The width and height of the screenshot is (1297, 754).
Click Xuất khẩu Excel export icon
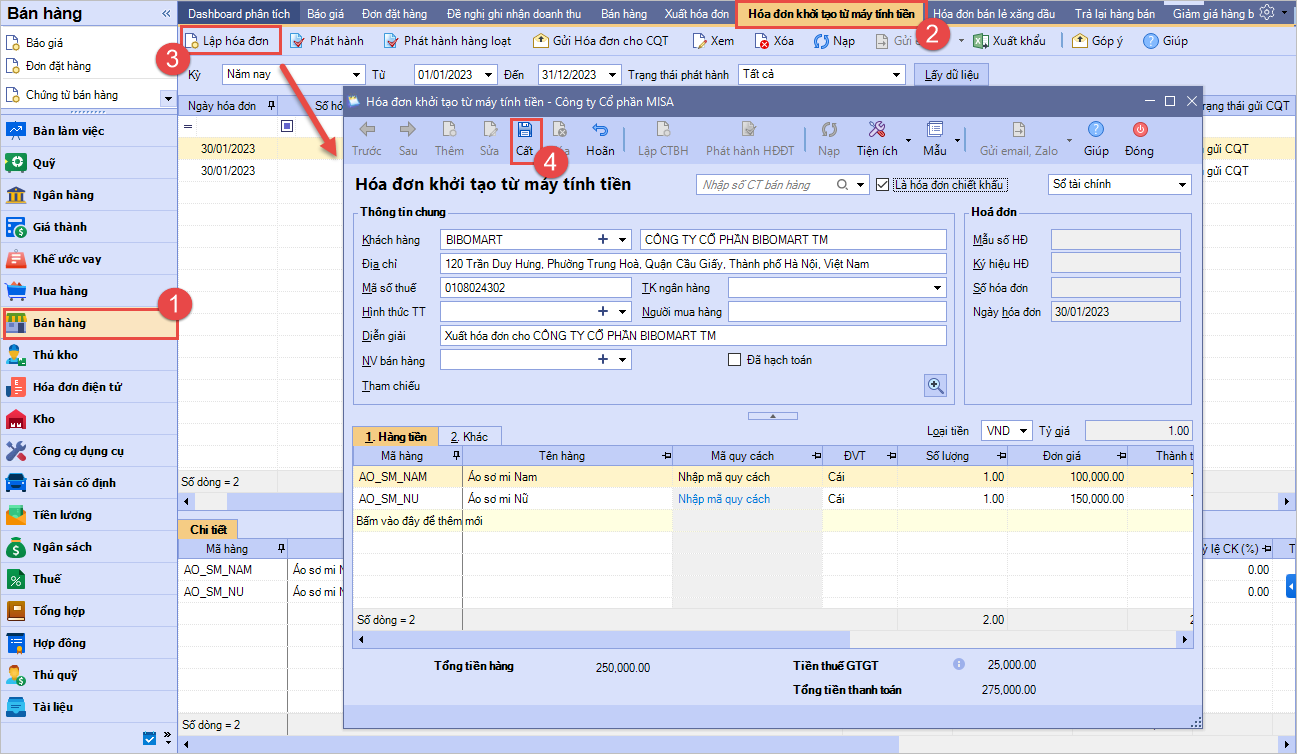[982, 41]
